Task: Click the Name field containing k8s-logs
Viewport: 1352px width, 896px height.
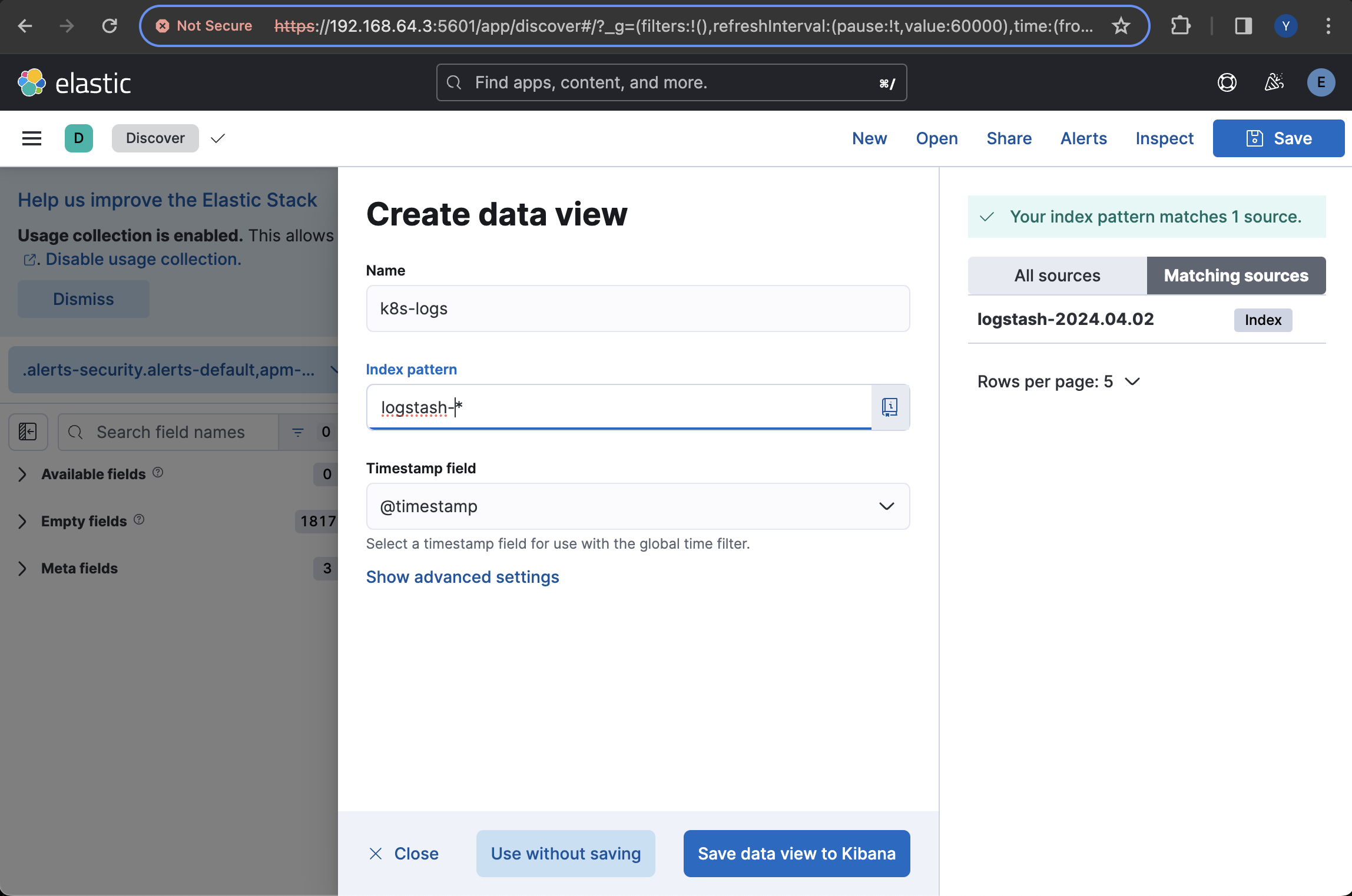Action: click(x=638, y=308)
